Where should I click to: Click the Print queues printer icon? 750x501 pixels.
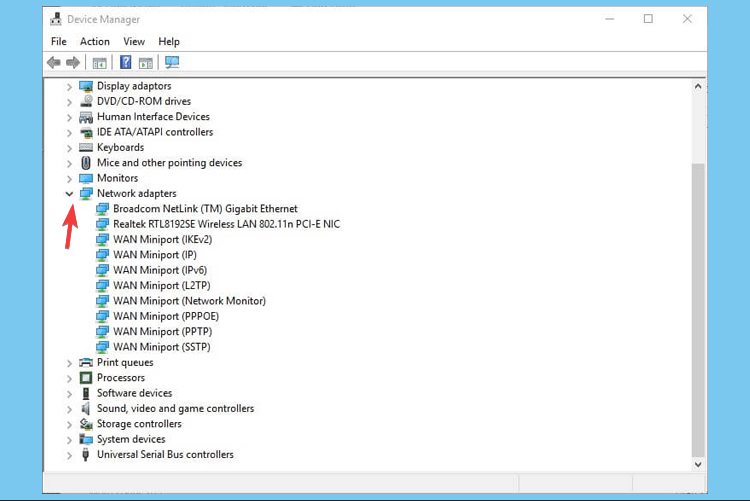tap(86, 362)
